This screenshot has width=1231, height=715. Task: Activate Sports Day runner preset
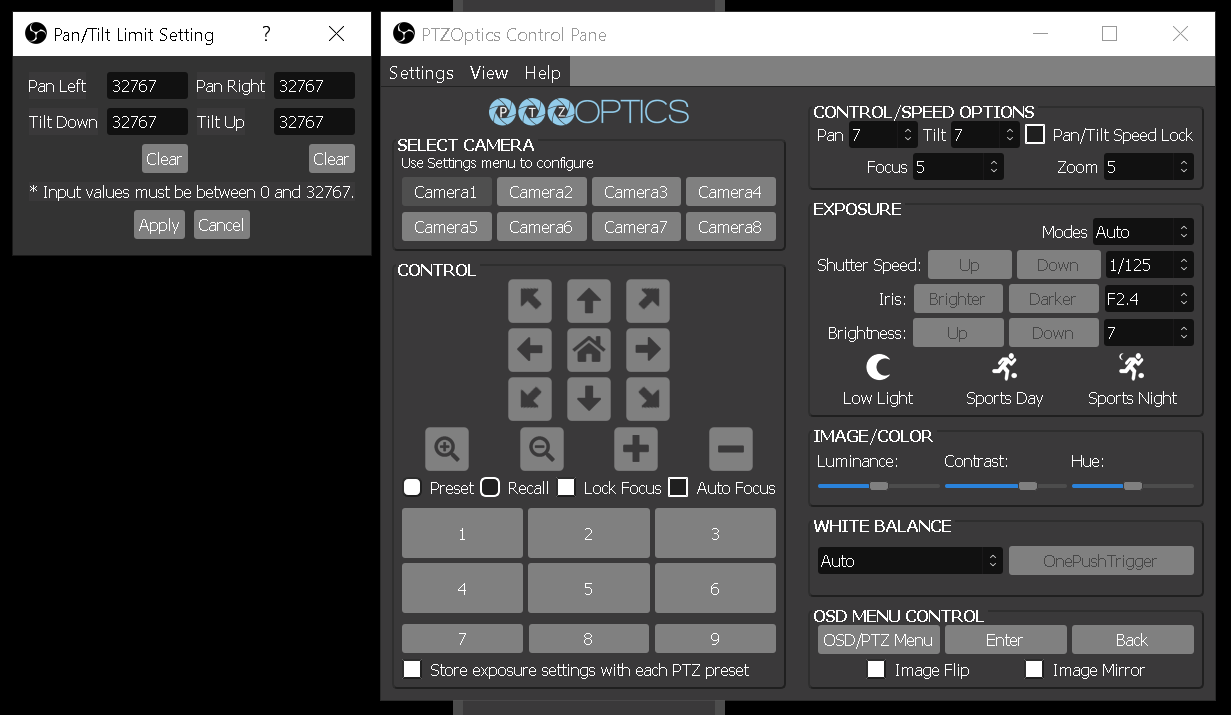(x=1005, y=368)
